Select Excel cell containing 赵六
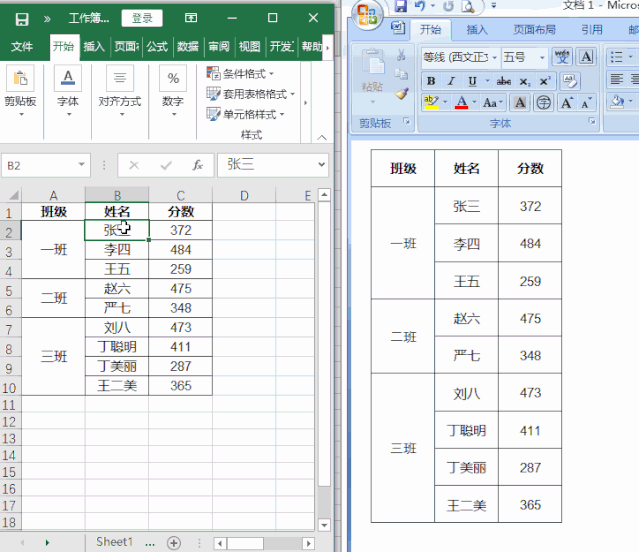Screen dimensions: 639x552 pos(117,288)
